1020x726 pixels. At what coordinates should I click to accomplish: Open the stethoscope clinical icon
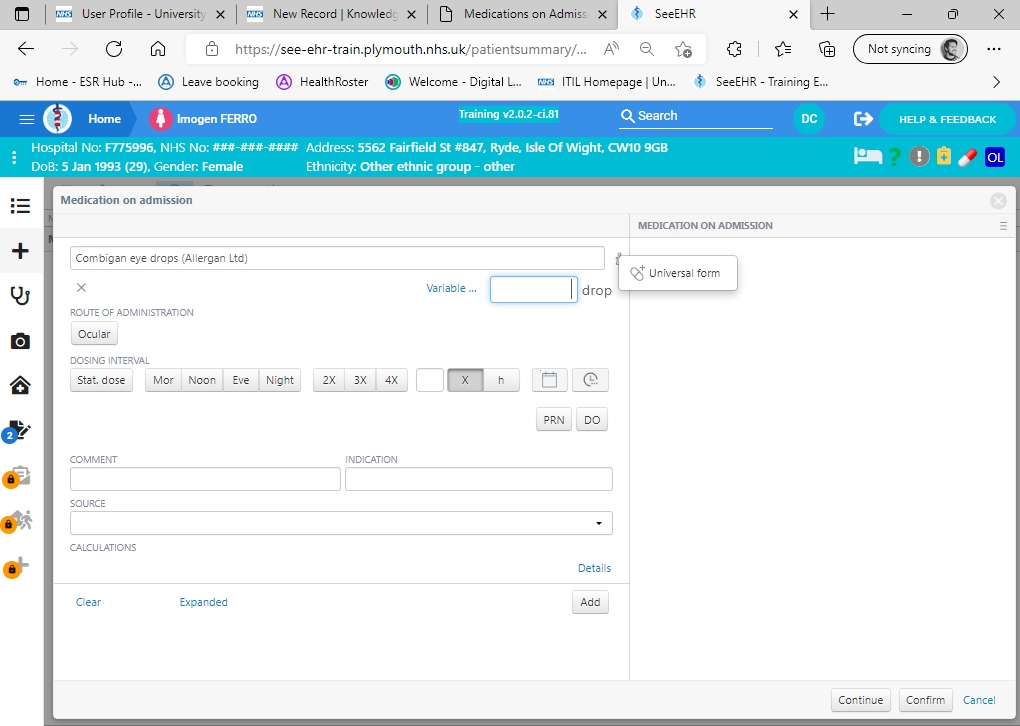(x=20, y=296)
